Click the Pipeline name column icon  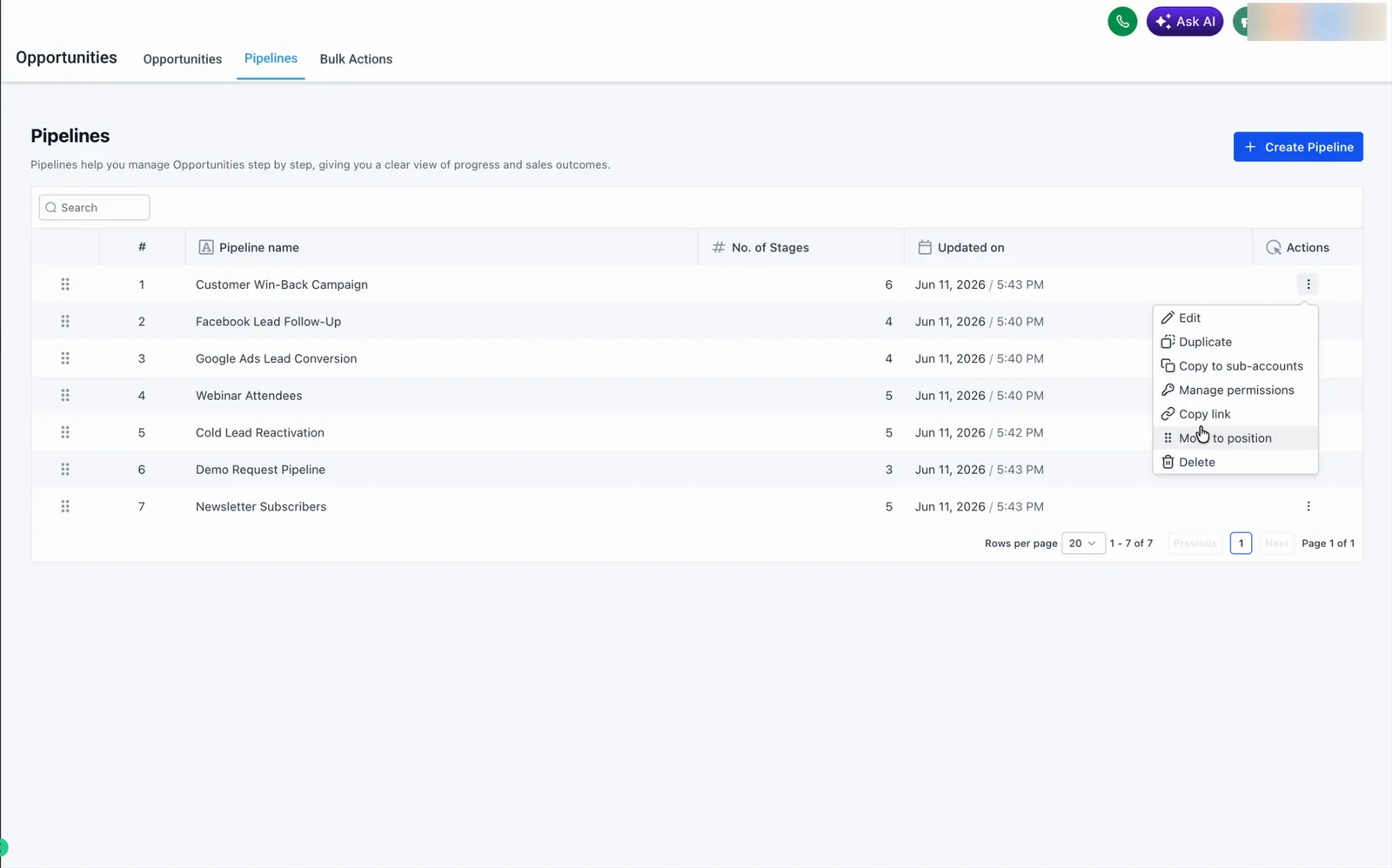[206, 248]
